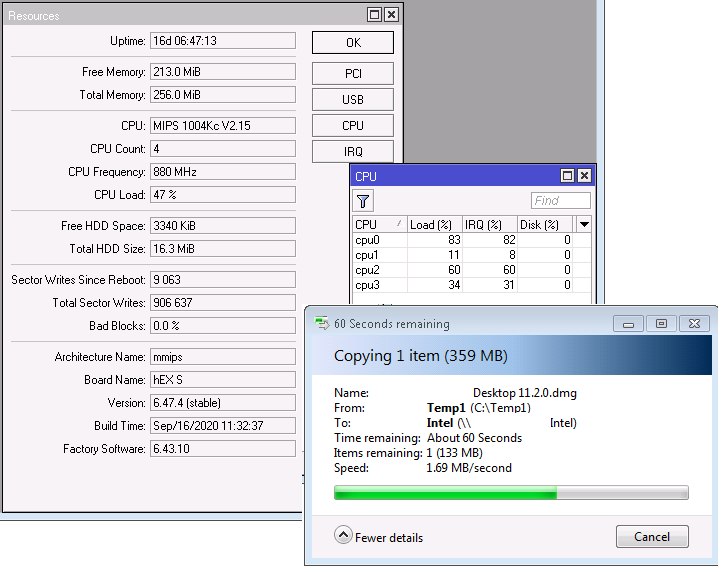Click the Architecture Name field mmips

tap(223, 357)
